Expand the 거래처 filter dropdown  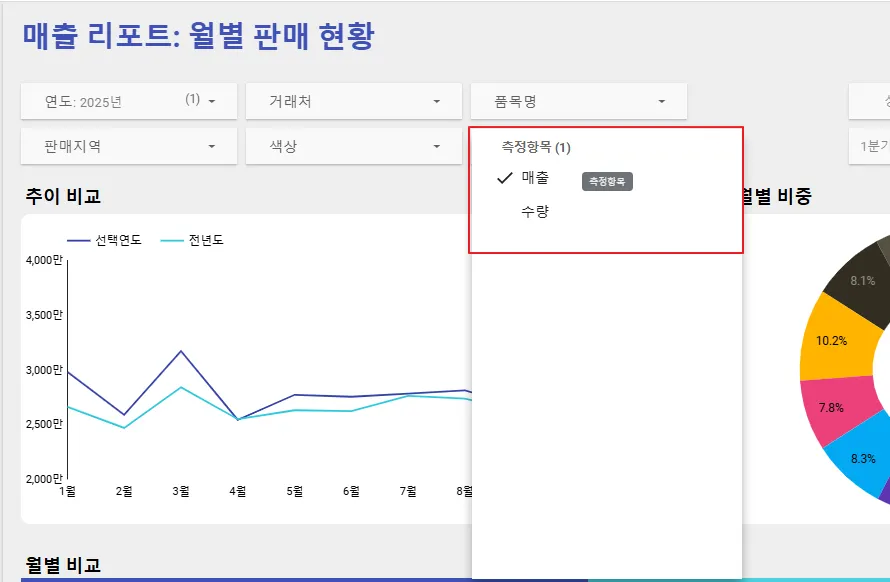pyautogui.click(x=354, y=101)
